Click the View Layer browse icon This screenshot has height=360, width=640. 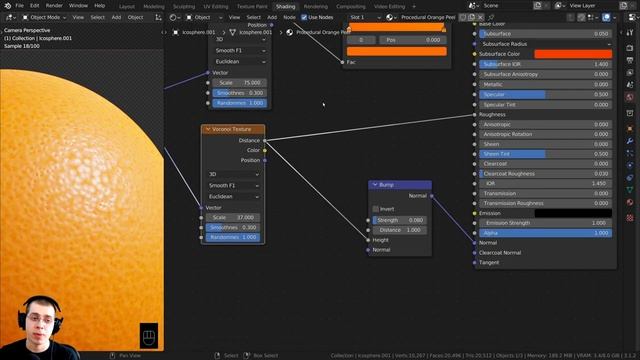(x=560, y=6)
